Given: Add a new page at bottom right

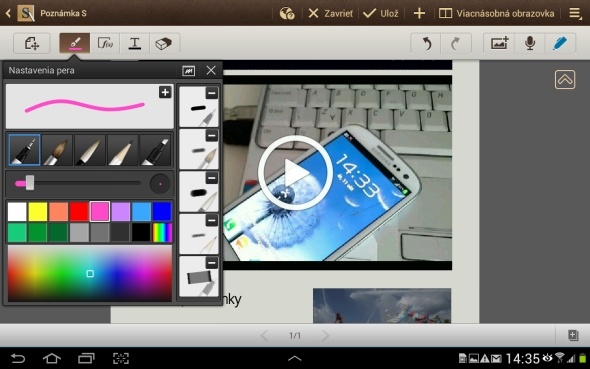Looking at the screenshot, I should 573,335.
